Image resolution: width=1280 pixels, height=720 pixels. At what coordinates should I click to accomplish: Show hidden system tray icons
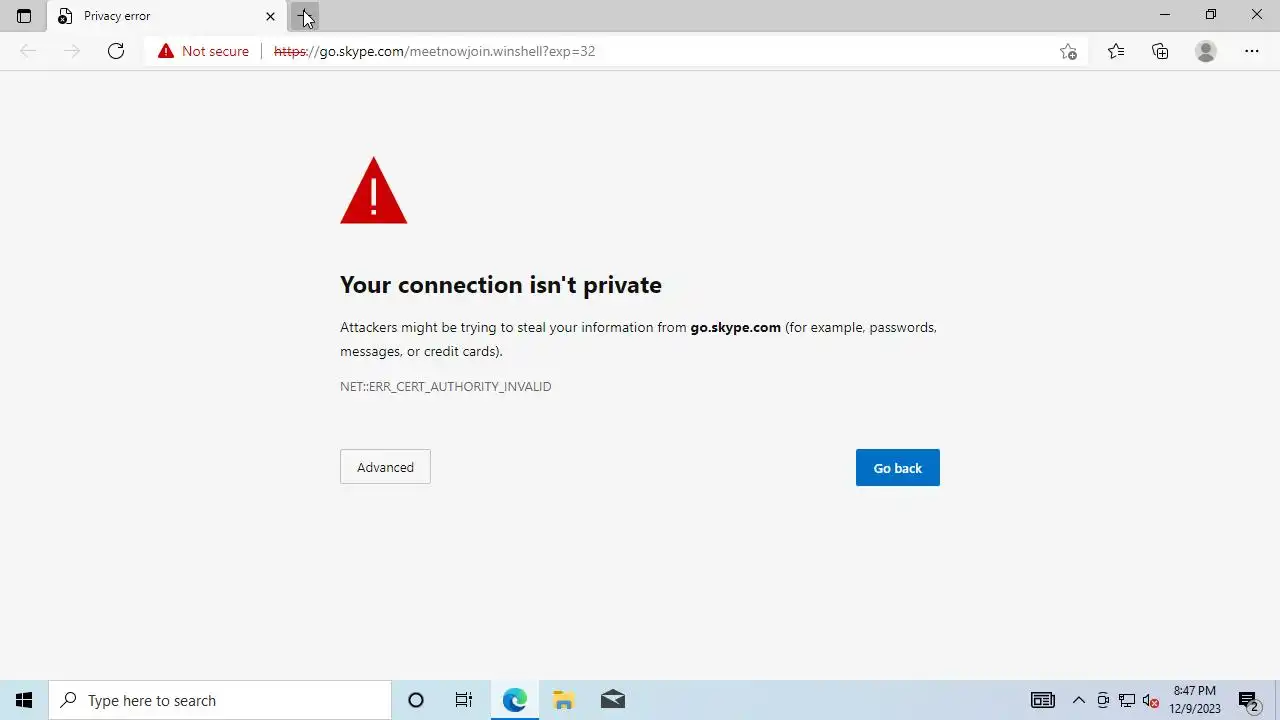point(1079,700)
